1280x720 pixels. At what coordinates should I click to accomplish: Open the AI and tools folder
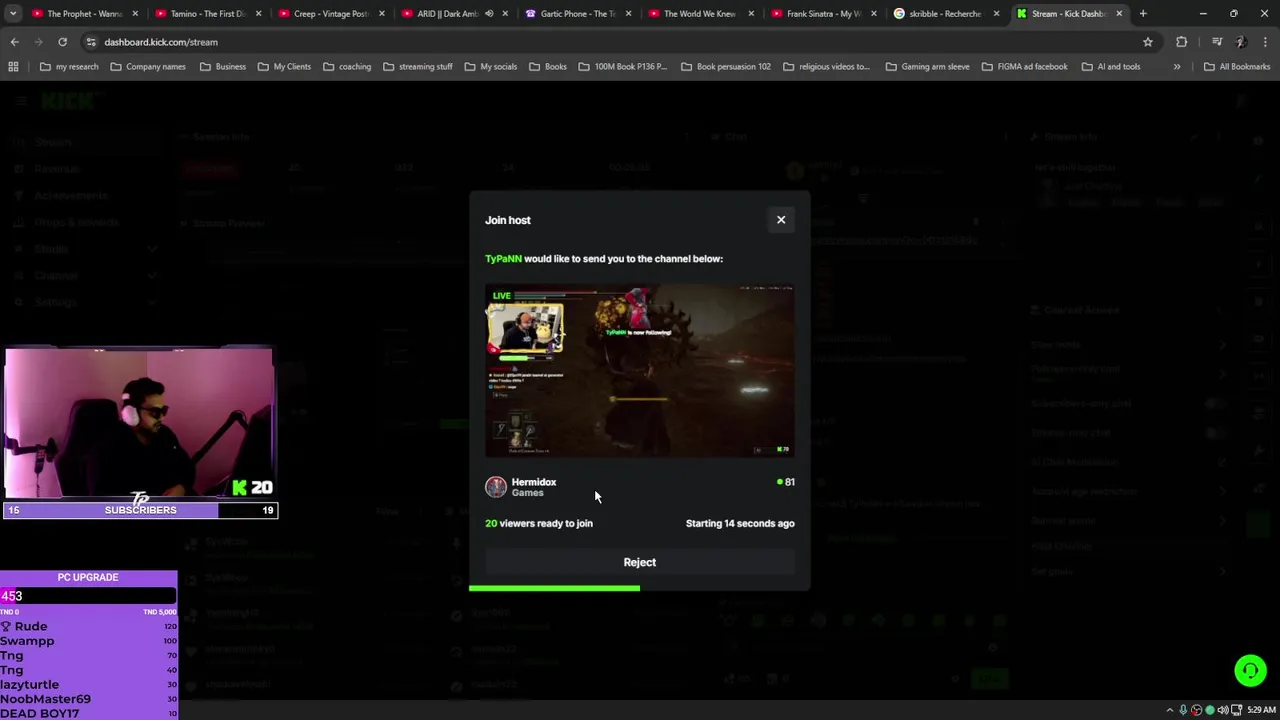pos(1111,67)
